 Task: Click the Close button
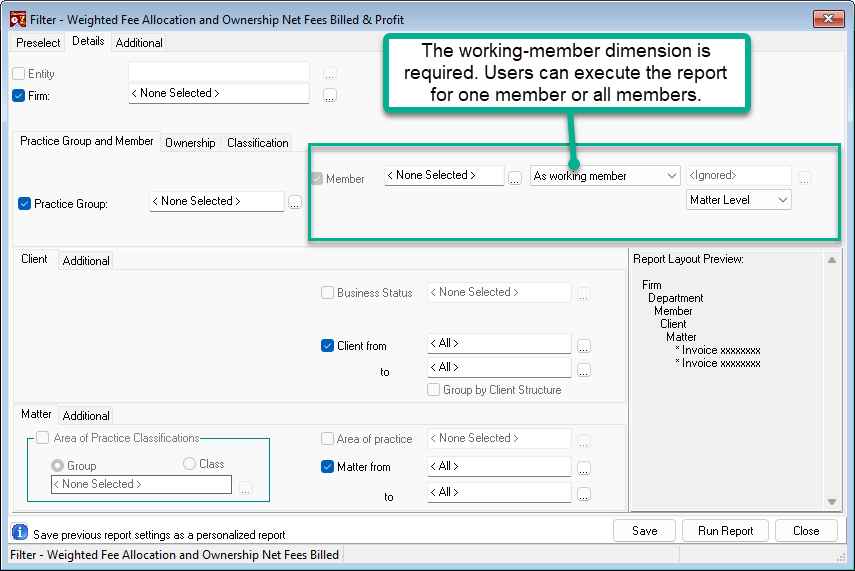click(806, 531)
